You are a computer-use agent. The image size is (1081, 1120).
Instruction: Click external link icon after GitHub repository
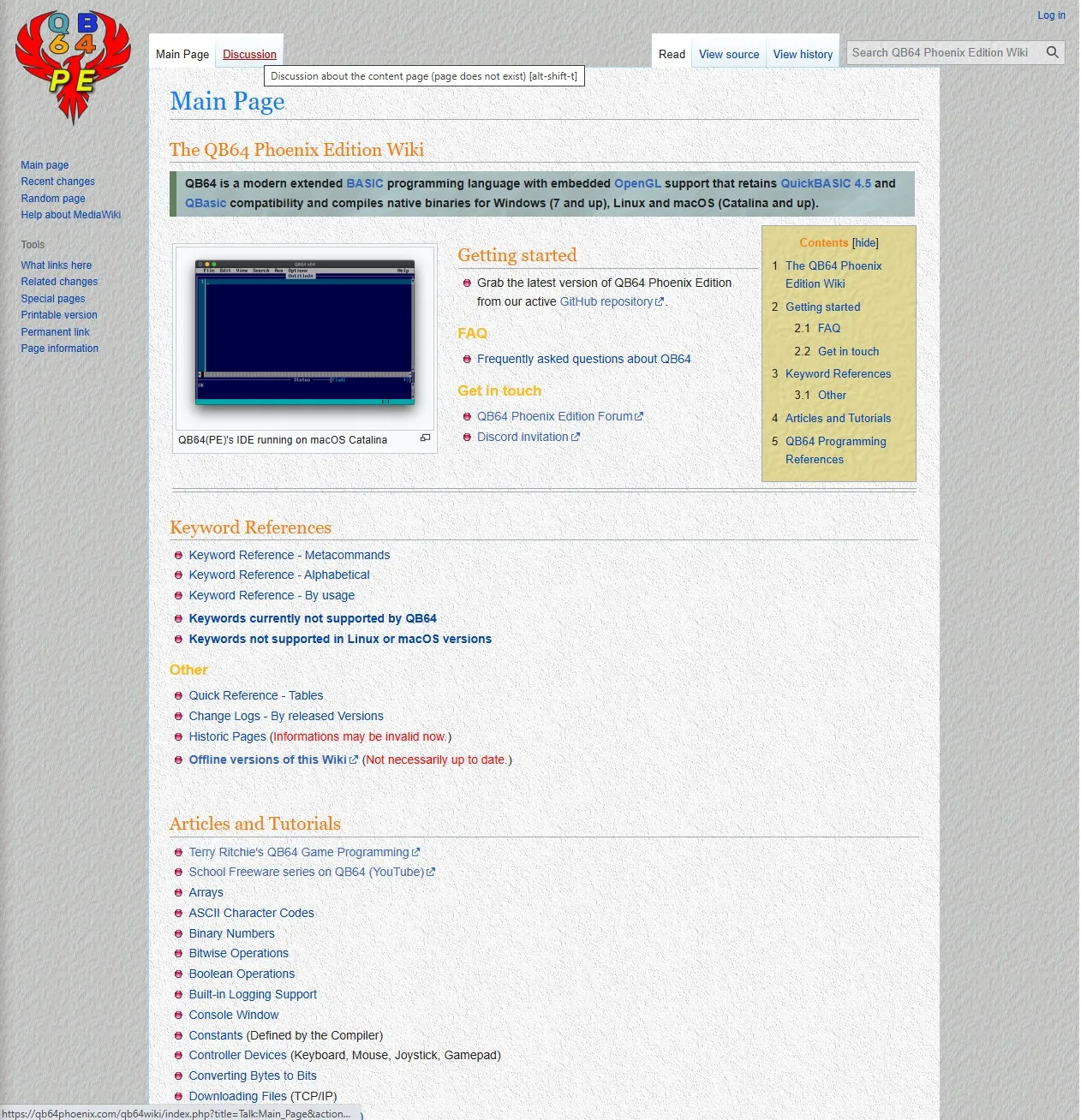pos(660,302)
